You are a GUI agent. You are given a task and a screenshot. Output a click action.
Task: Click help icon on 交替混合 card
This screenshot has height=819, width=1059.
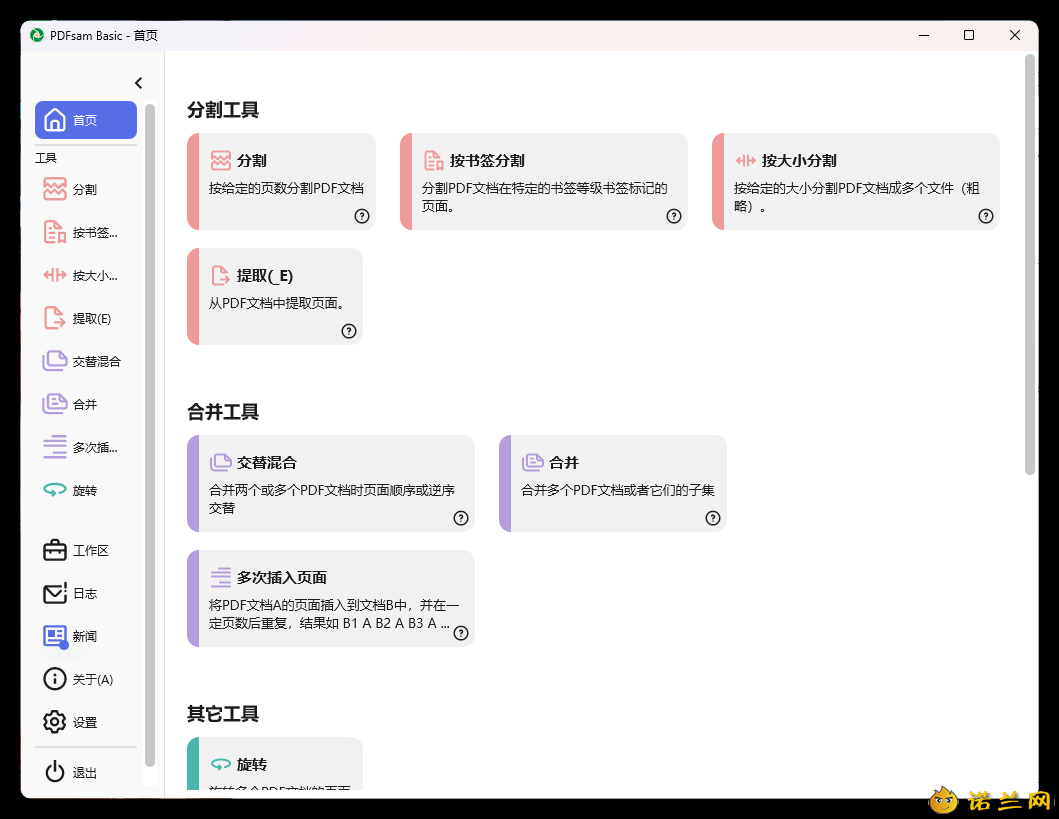pos(461,518)
